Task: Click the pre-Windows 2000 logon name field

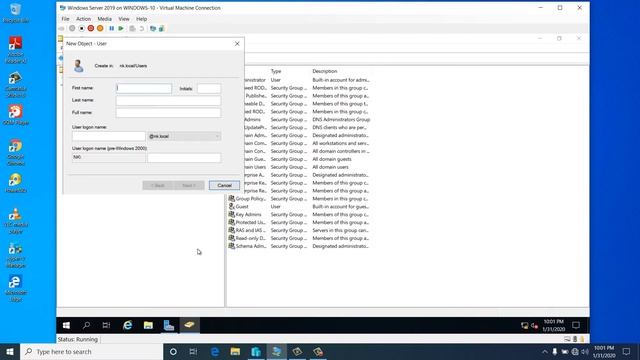Action: click(x=184, y=158)
